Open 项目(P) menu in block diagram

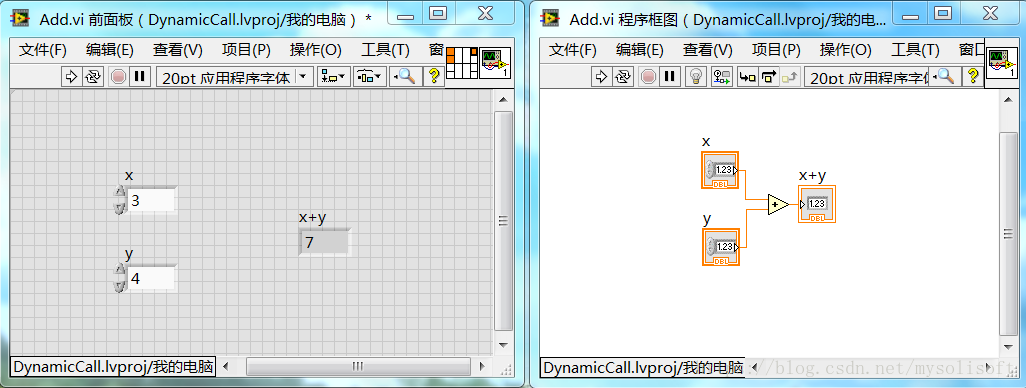pyautogui.click(x=776, y=50)
